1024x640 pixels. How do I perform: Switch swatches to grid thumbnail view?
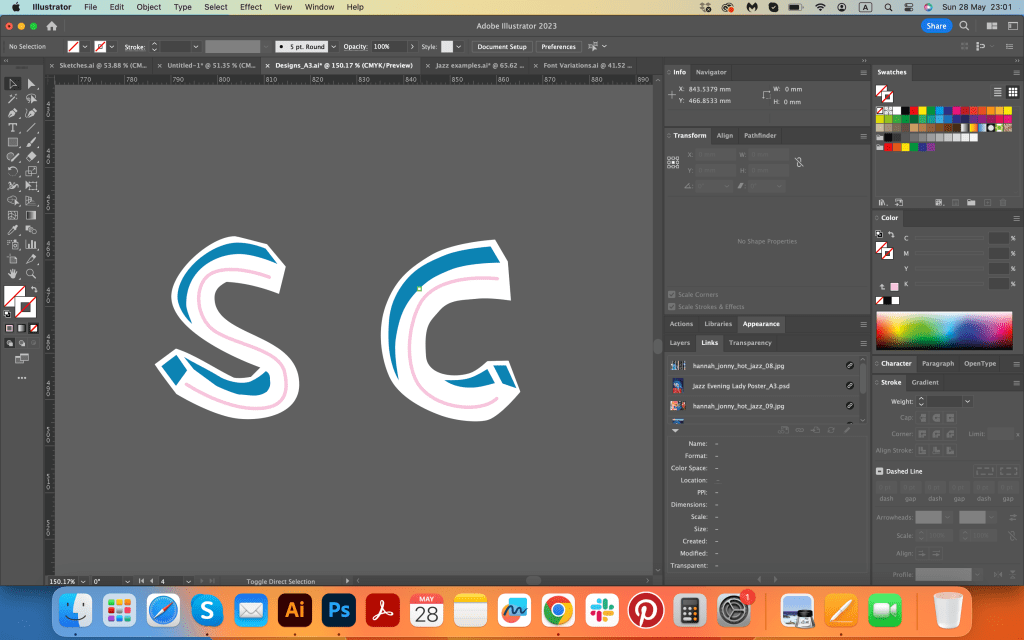point(1012,92)
